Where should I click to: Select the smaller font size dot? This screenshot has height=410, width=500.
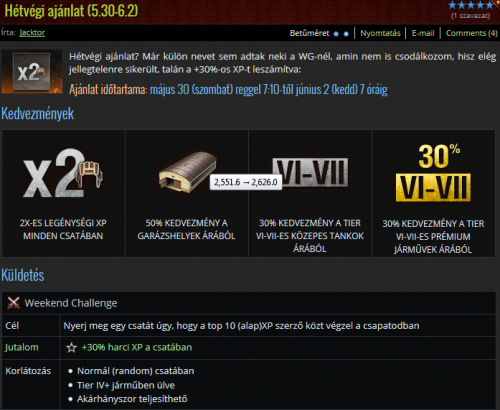(336, 34)
